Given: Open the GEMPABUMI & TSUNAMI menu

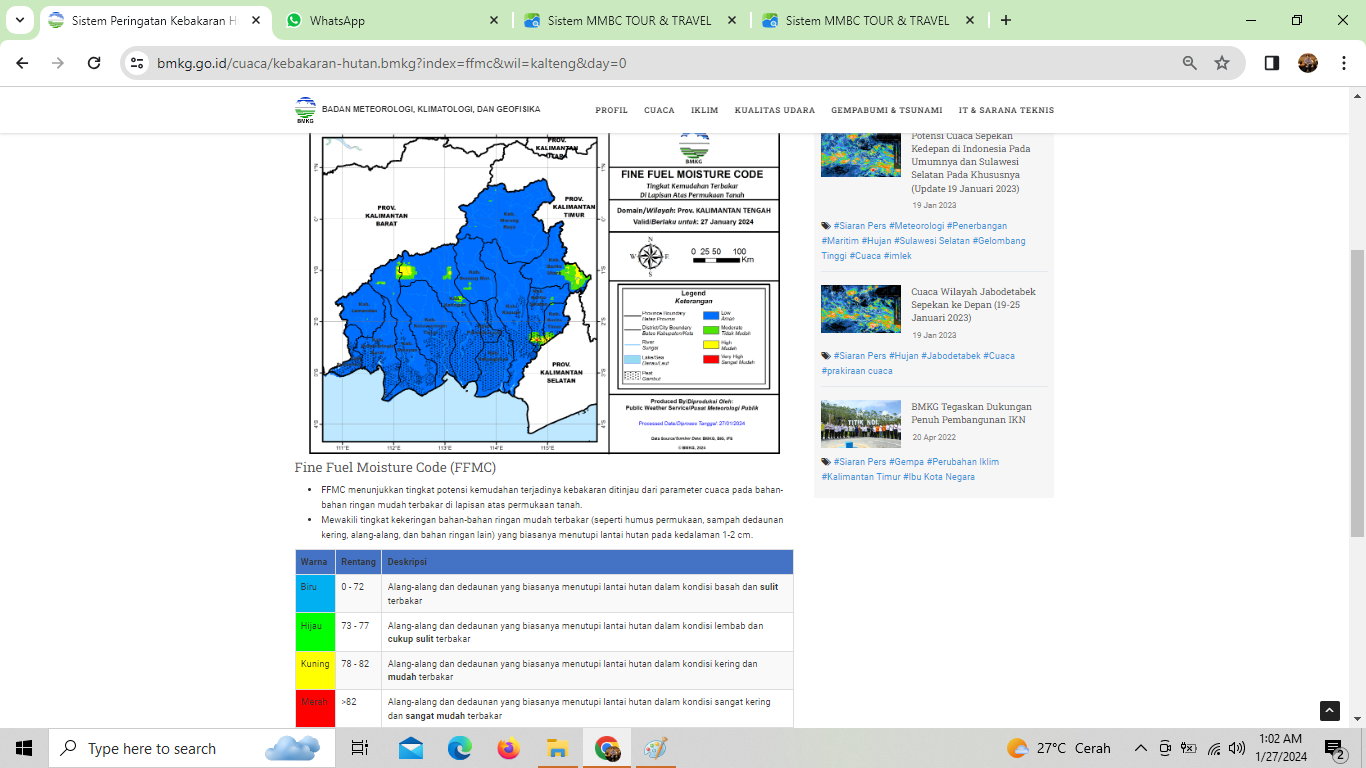Looking at the screenshot, I should pos(887,110).
